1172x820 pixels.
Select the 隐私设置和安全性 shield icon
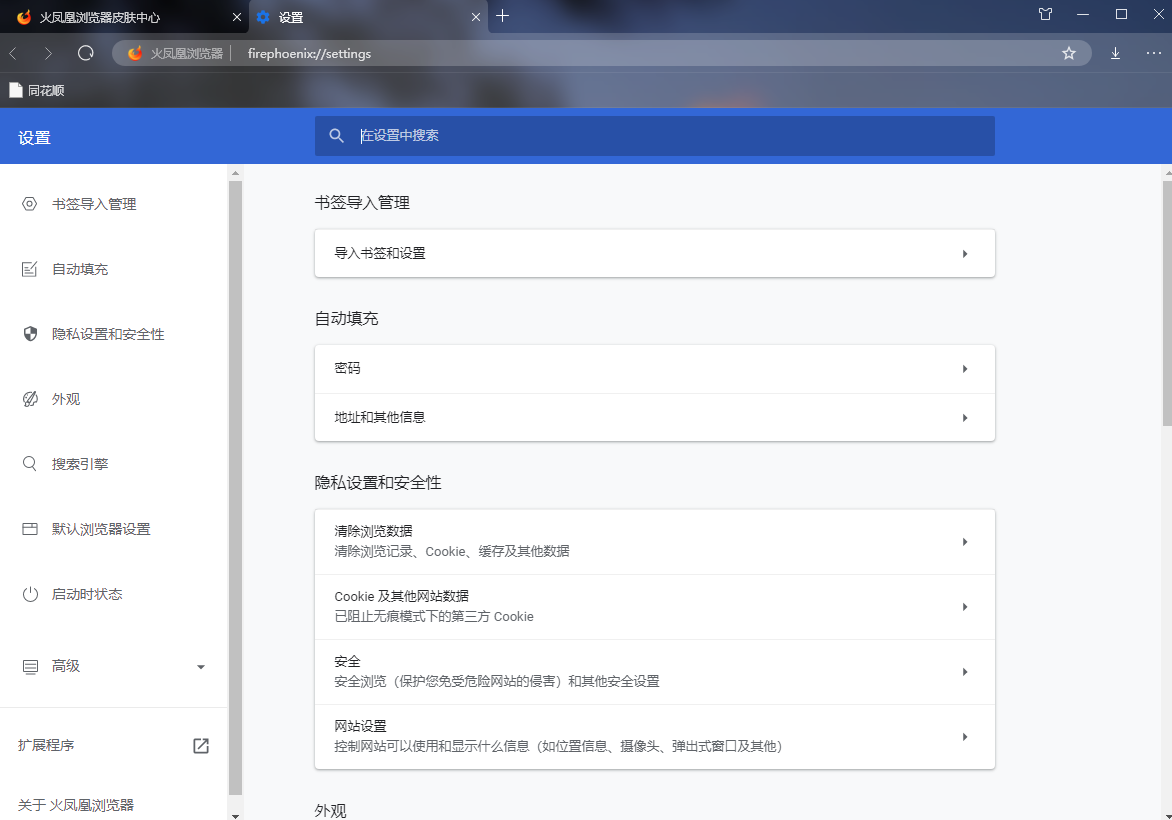(30, 333)
